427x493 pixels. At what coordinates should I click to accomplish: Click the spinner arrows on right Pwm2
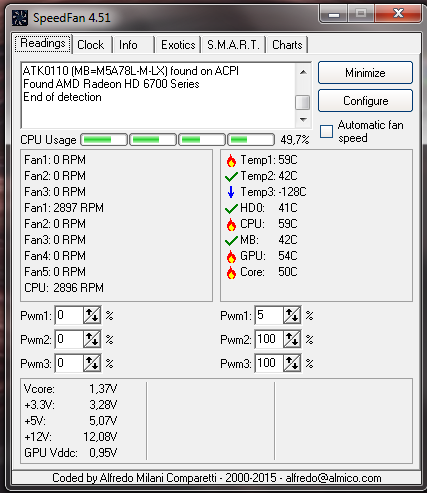click(x=292, y=339)
